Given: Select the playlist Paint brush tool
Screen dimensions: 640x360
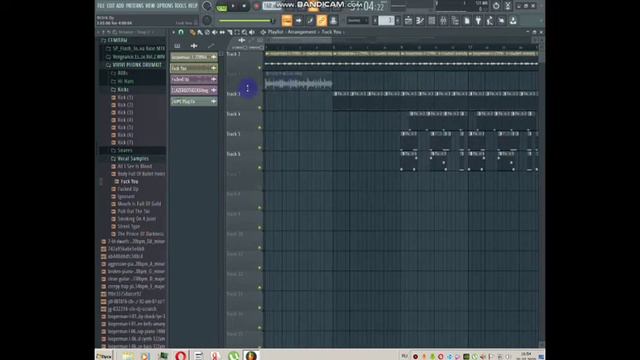Looking at the screenshot, I should pyautogui.click(x=200, y=32).
